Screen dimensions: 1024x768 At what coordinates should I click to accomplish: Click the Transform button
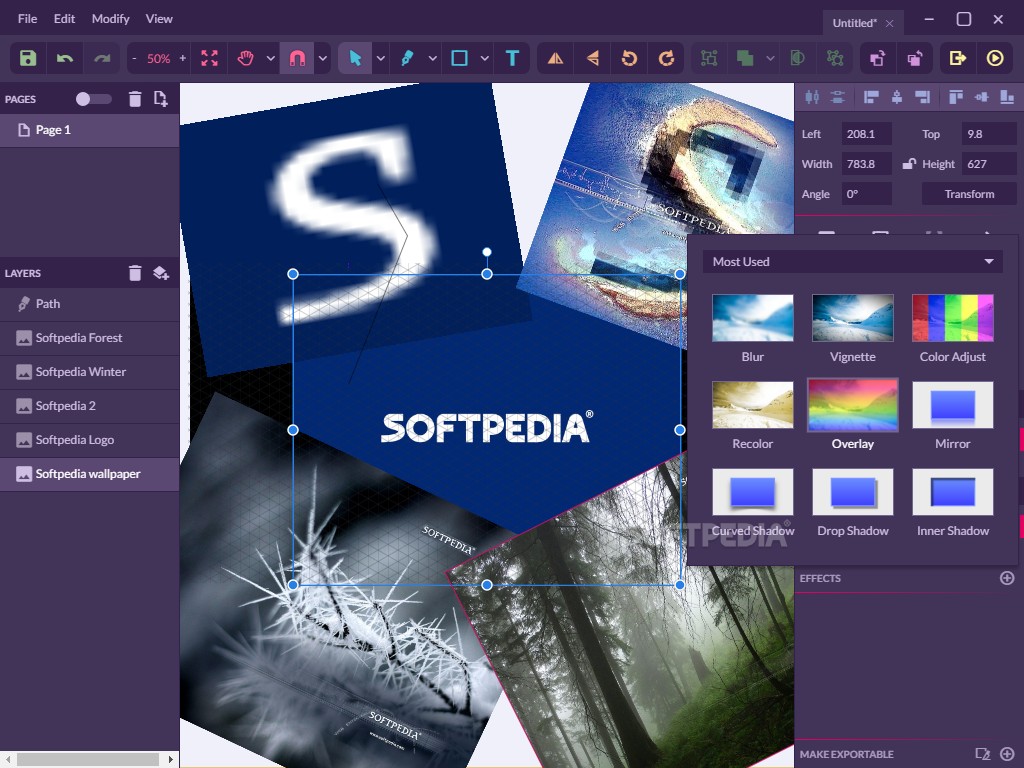pos(969,194)
